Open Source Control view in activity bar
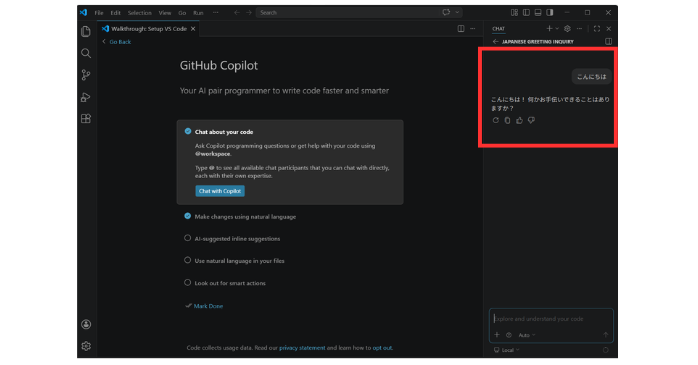The width and height of the screenshot is (698, 365). click(x=86, y=75)
